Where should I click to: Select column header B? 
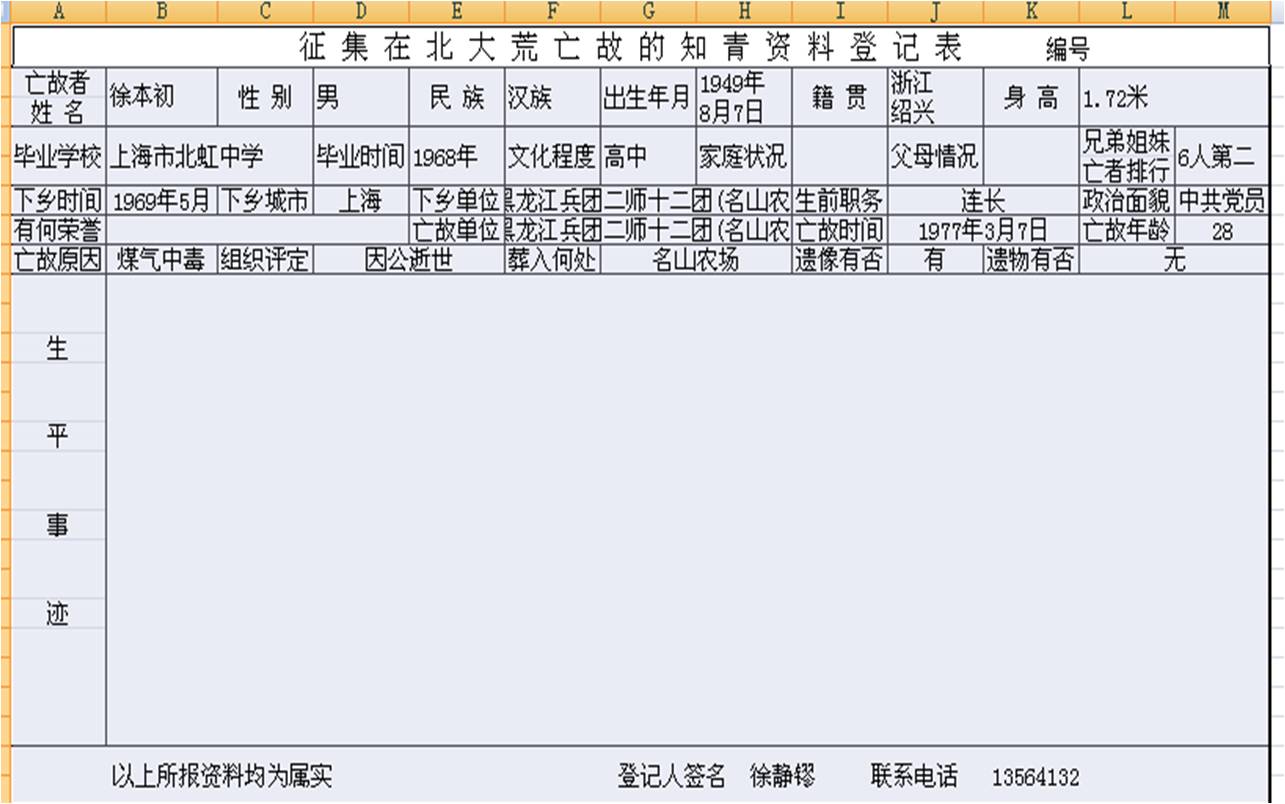tap(161, 11)
